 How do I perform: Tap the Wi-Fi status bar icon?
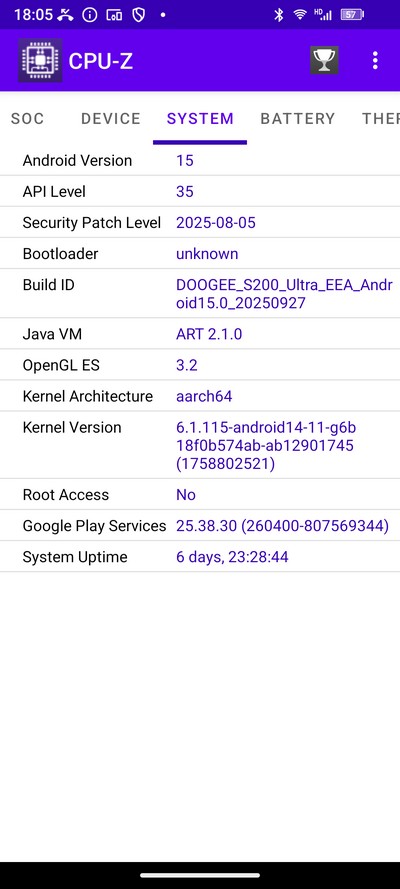pos(300,15)
